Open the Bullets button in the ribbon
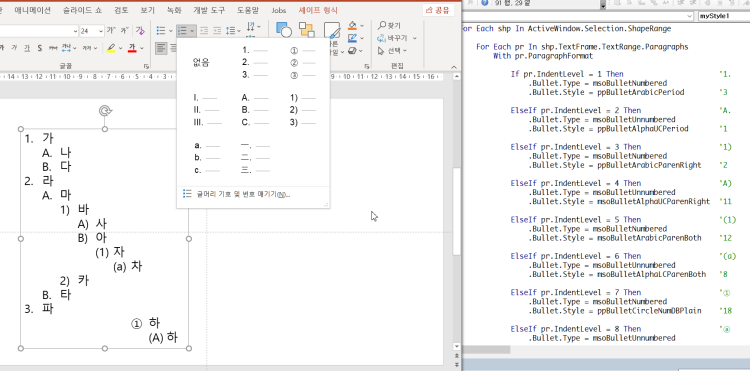The height and width of the screenshot is (371, 750). (161, 31)
